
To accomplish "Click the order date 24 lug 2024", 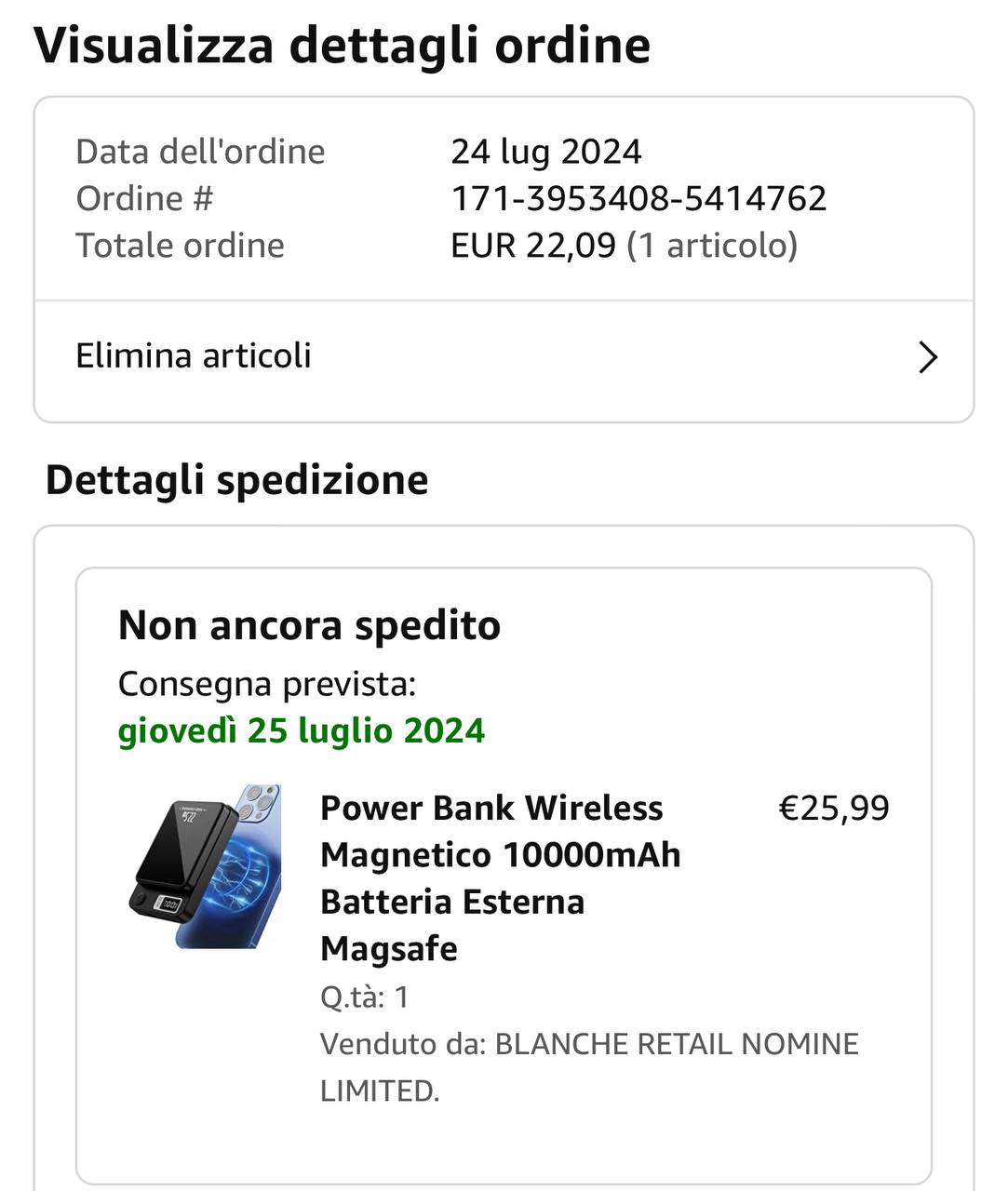I will (x=546, y=152).
